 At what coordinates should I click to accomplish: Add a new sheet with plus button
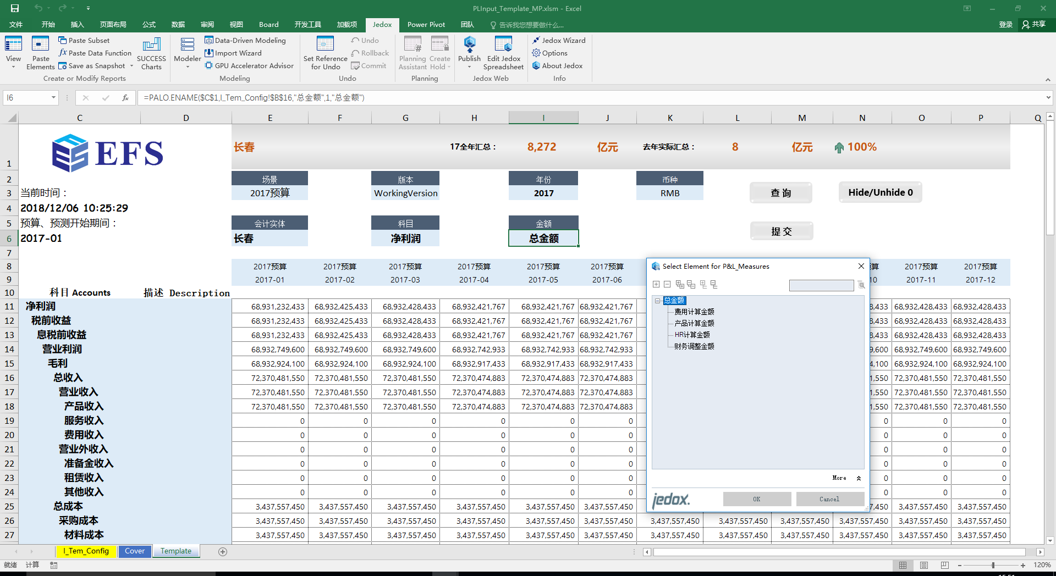(223, 551)
